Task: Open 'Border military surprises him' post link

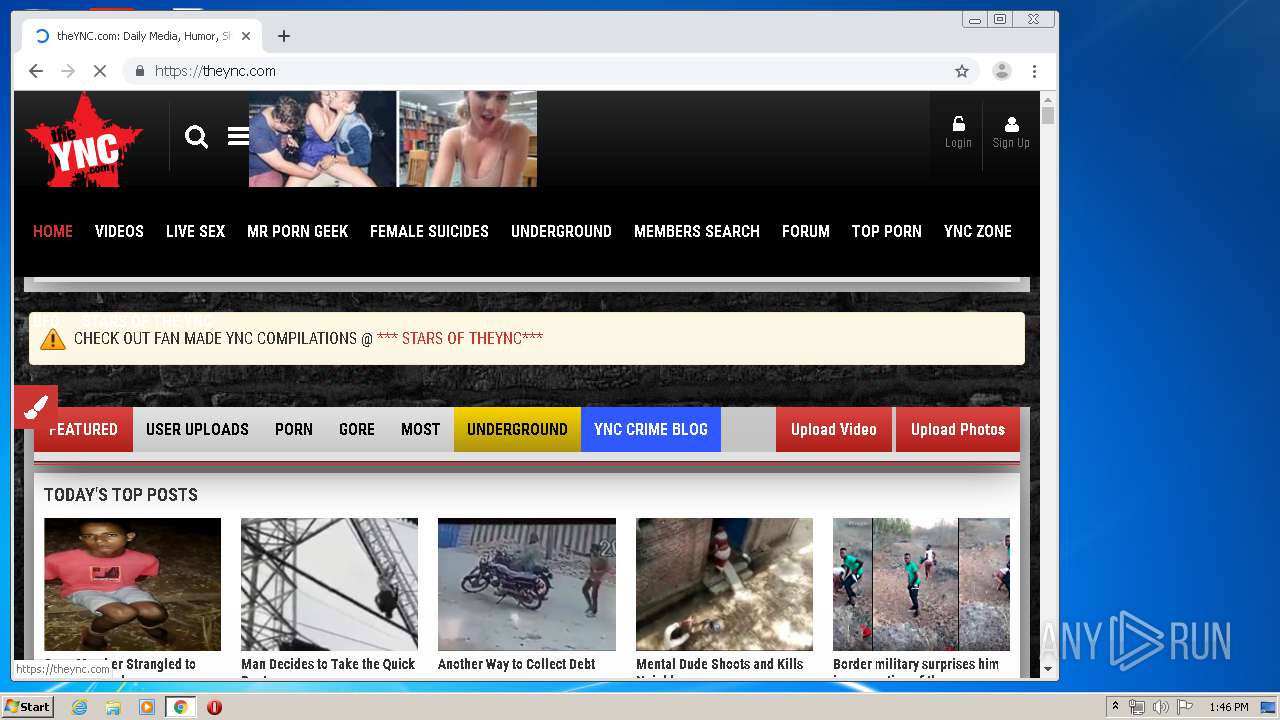Action: (x=916, y=664)
